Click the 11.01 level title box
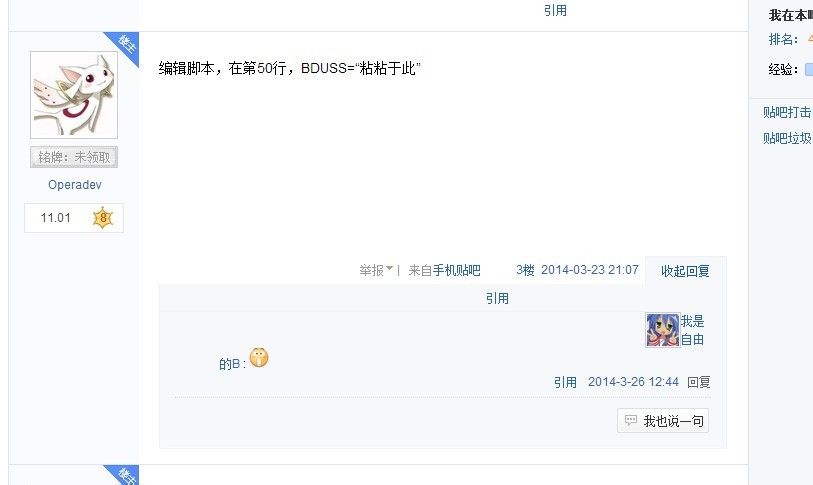813x485 pixels. [56, 218]
